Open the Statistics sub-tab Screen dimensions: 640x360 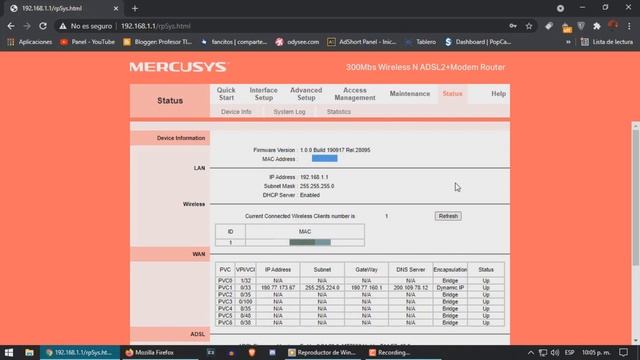(x=339, y=112)
